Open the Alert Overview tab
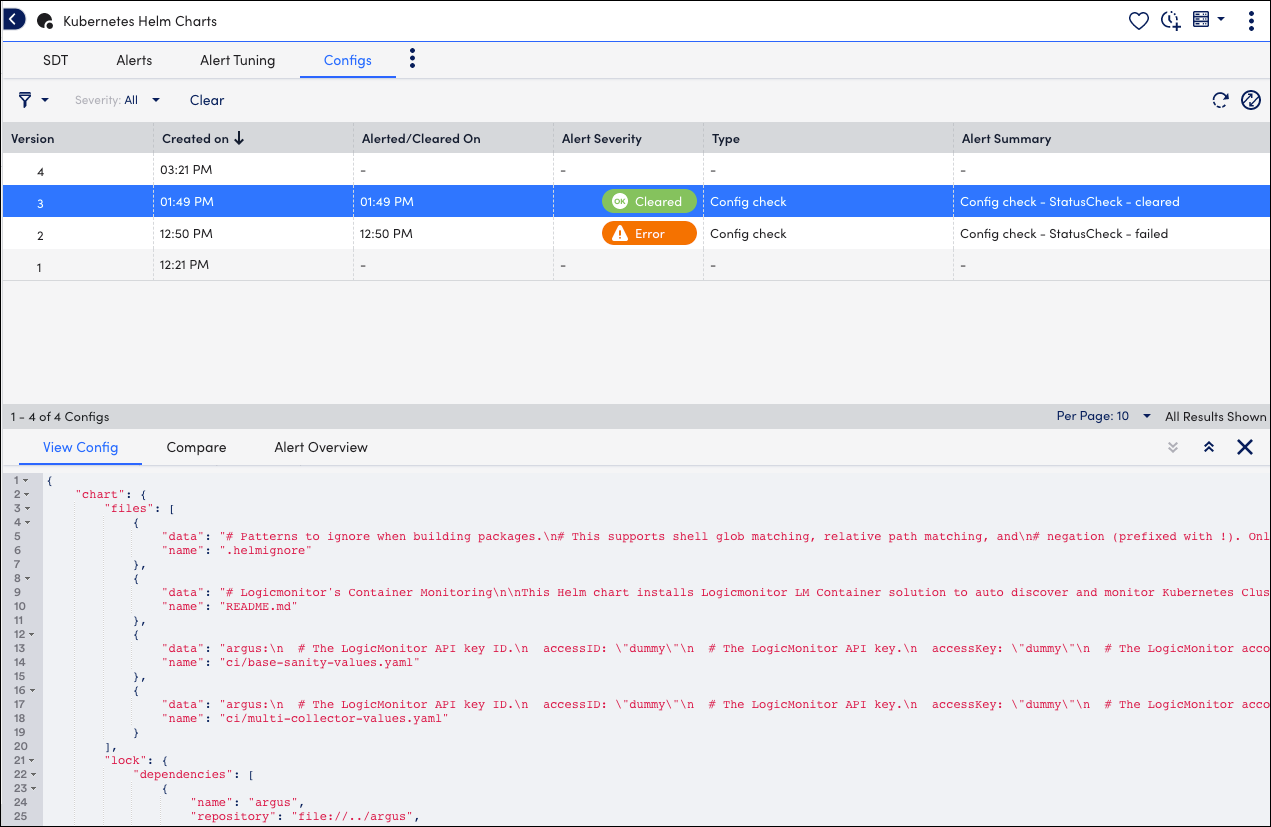This screenshot has height=827, width=1271. pyautogui.click(x=321, y=447)
